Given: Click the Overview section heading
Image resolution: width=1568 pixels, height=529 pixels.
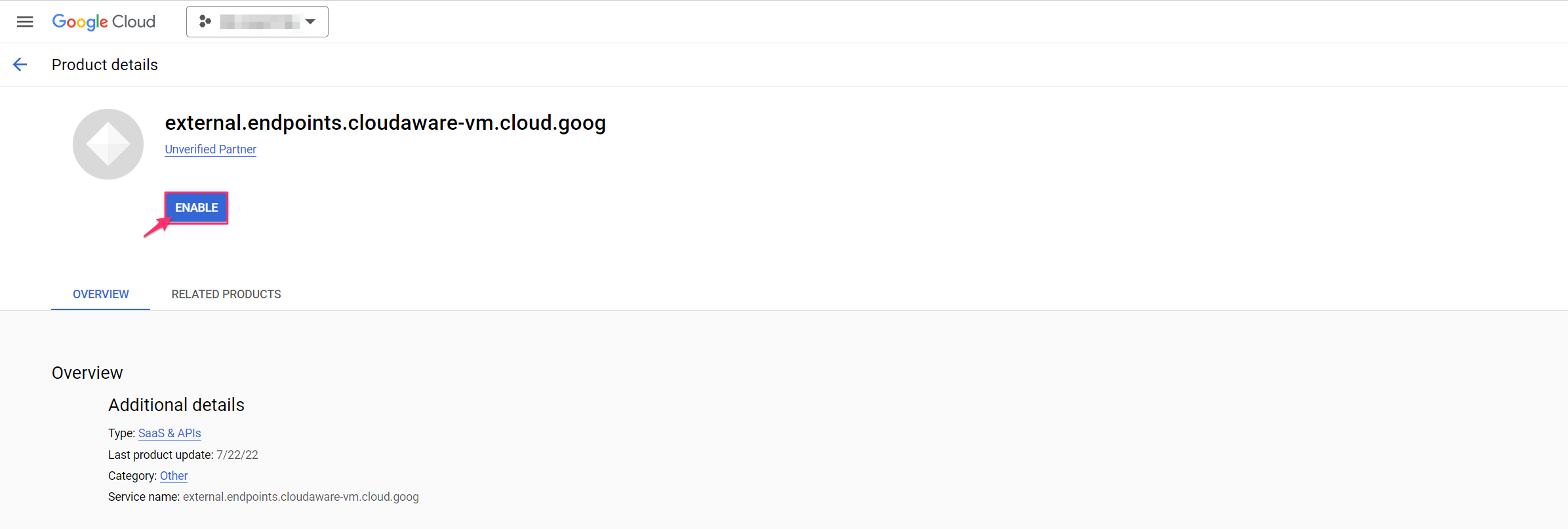Looking at the screenshot, I should 87,372.
